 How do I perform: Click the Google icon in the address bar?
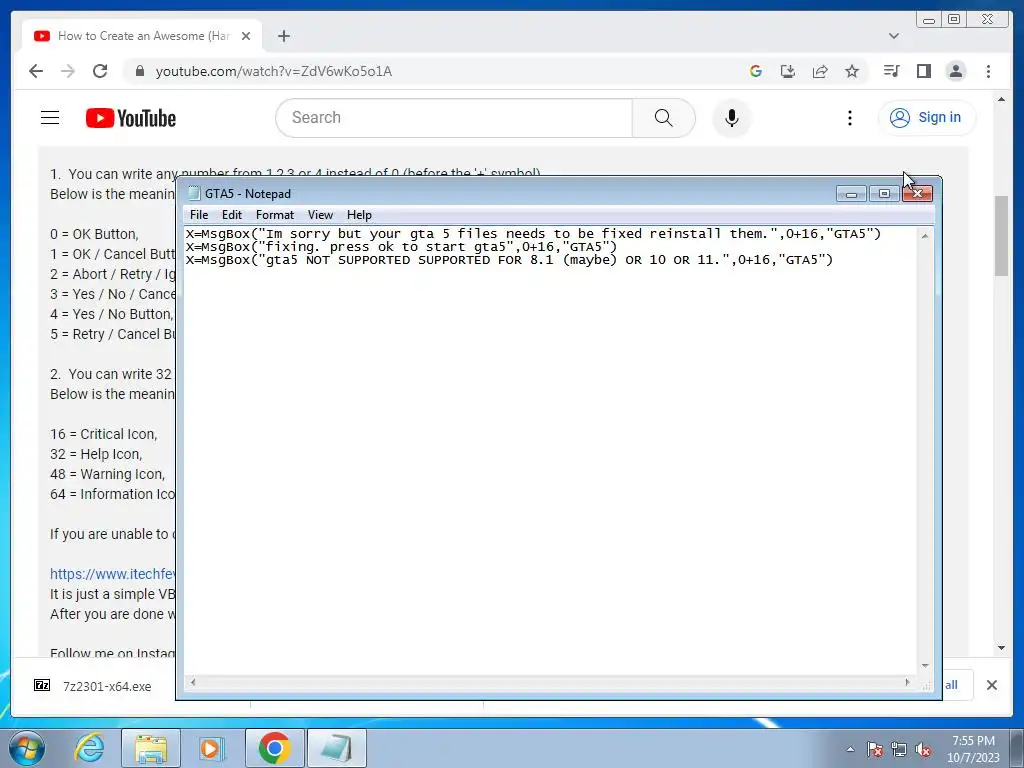point(756,71)
